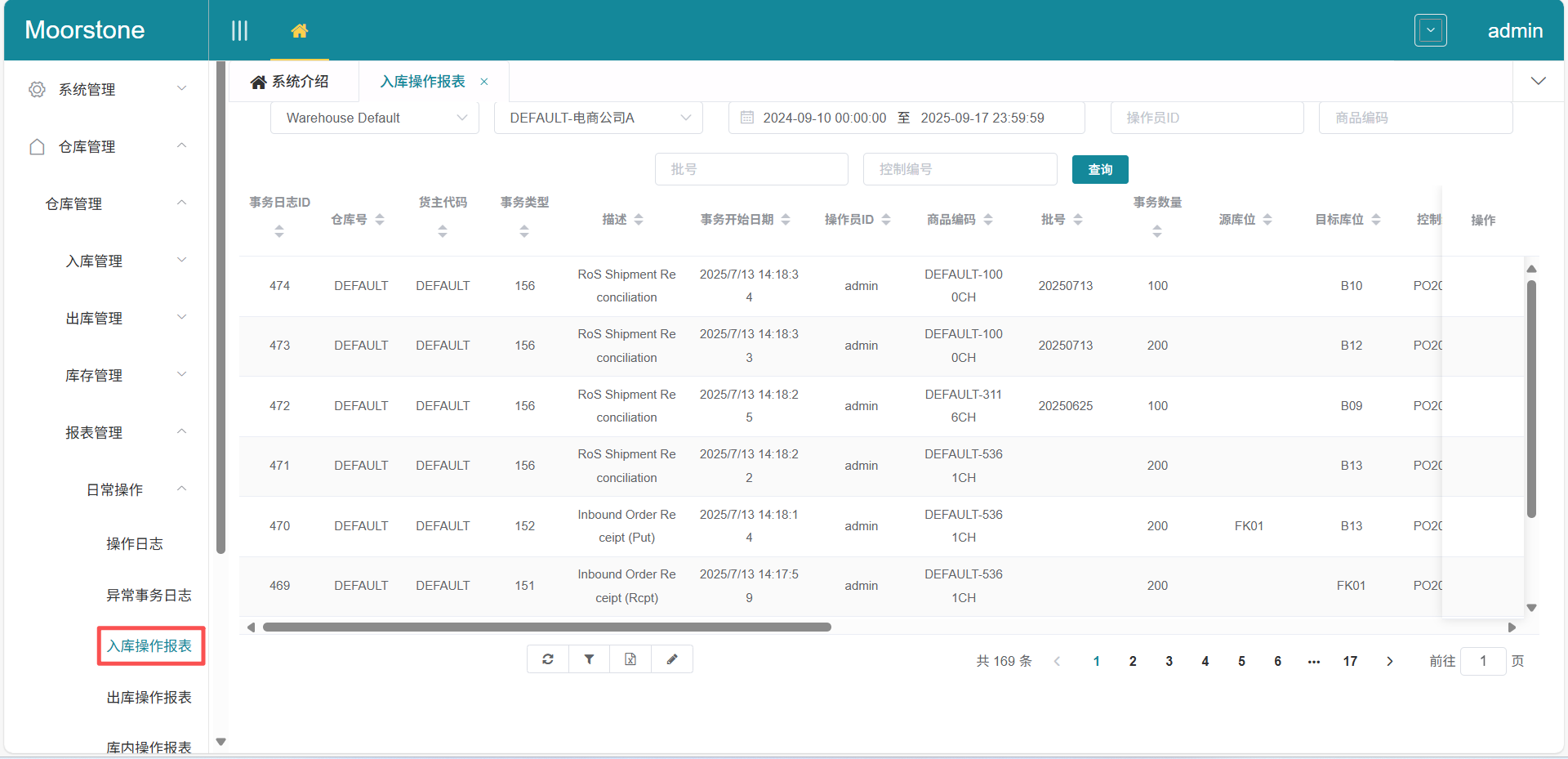
Task: Close the 入库操作报表 tab
Action: [483, 81]
